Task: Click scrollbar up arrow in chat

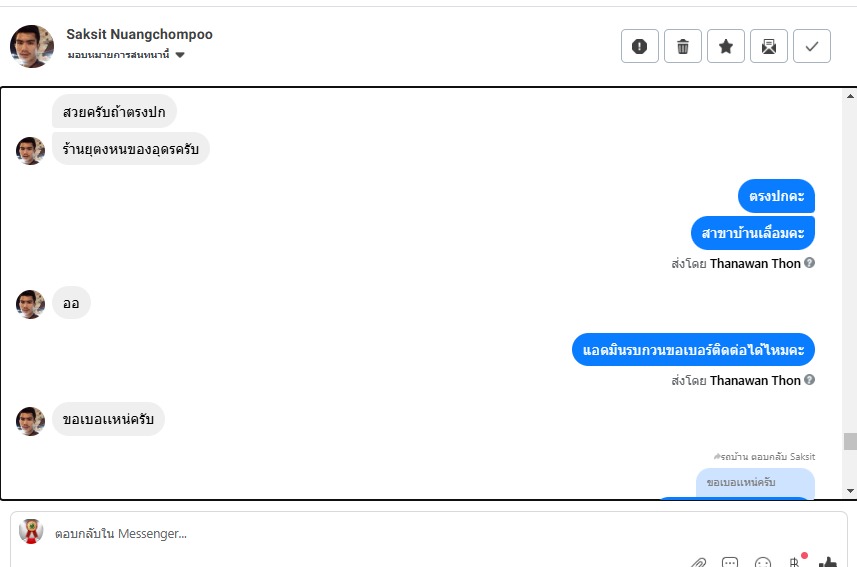Action: [x=850, y=96]
